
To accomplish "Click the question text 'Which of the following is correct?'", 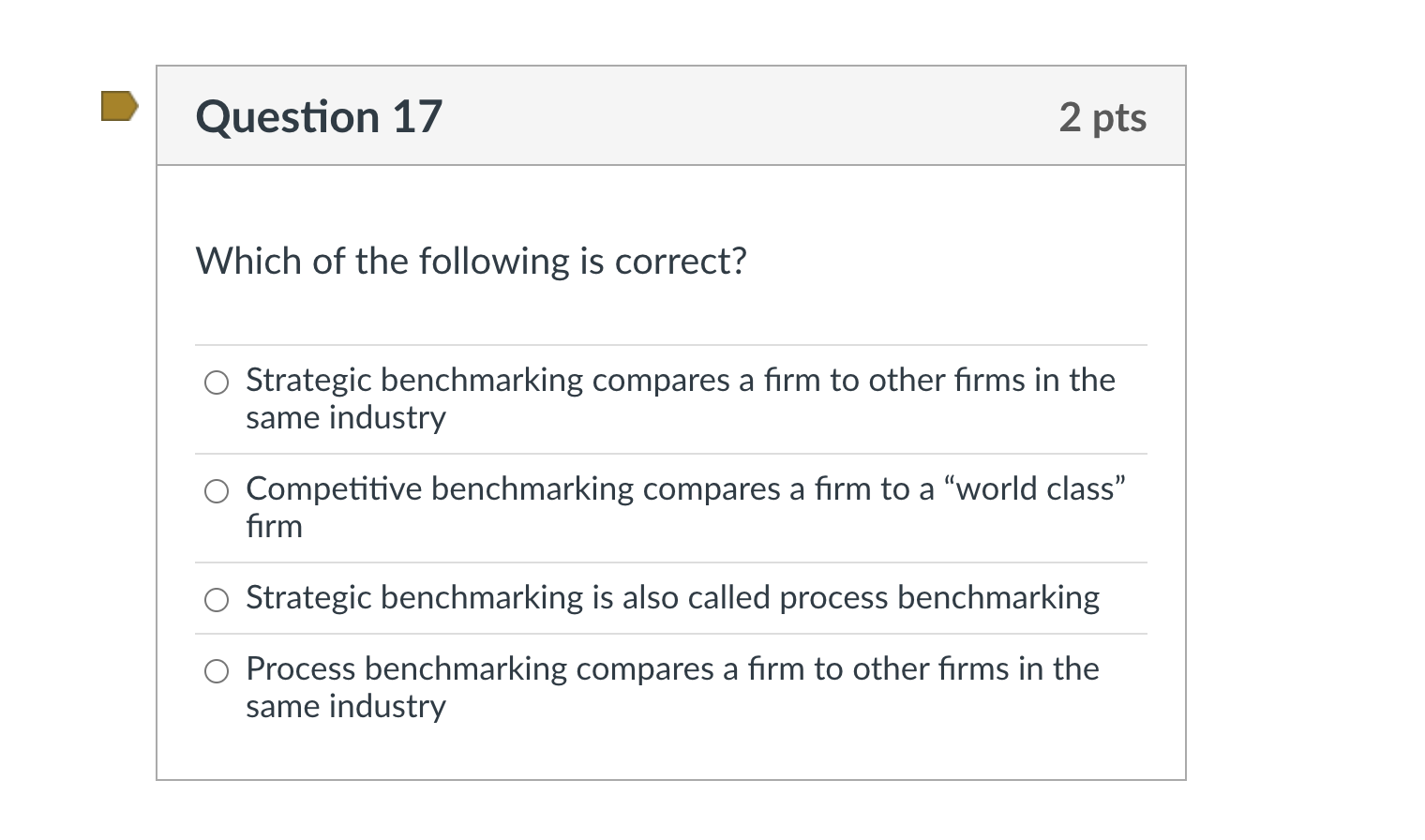I will point(471,262).
